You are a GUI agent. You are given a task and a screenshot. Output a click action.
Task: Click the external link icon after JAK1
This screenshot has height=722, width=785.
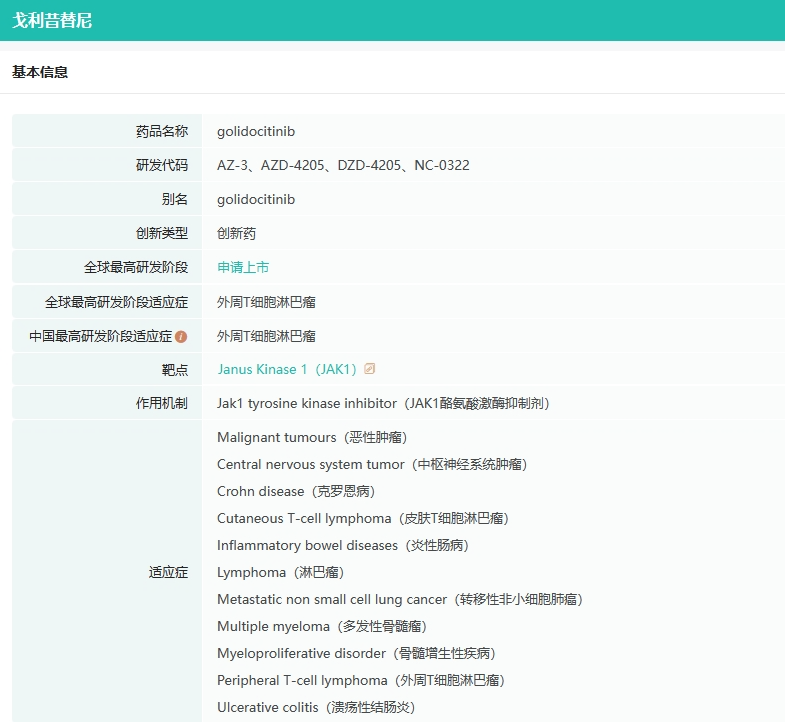tap(370, 369)
